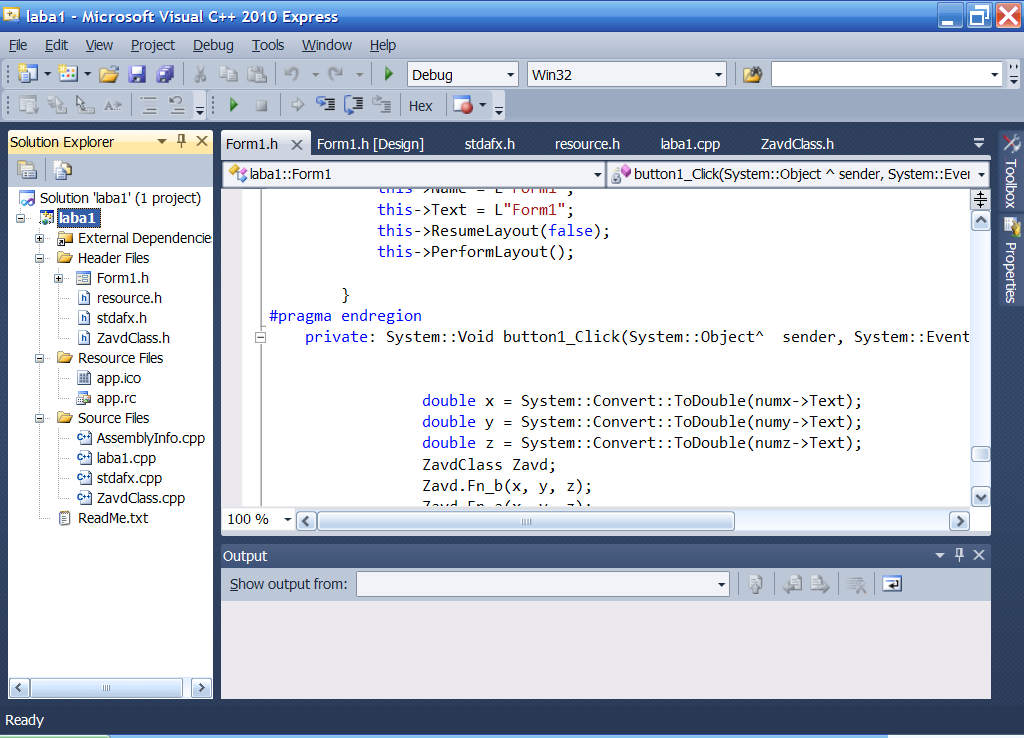Go to previous message in Output
Viewport: 1024px width, 738px height.
point(792,584)
